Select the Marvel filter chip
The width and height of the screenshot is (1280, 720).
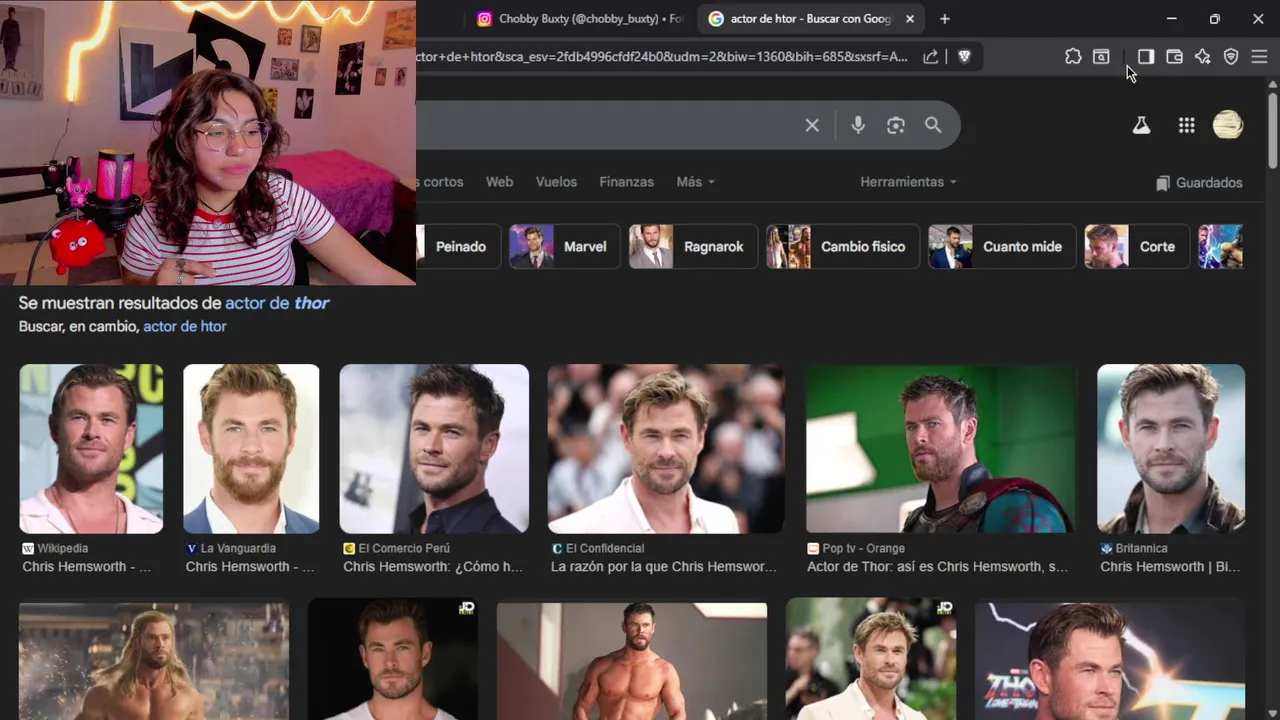pyautogui.click(x=563, y=247)
